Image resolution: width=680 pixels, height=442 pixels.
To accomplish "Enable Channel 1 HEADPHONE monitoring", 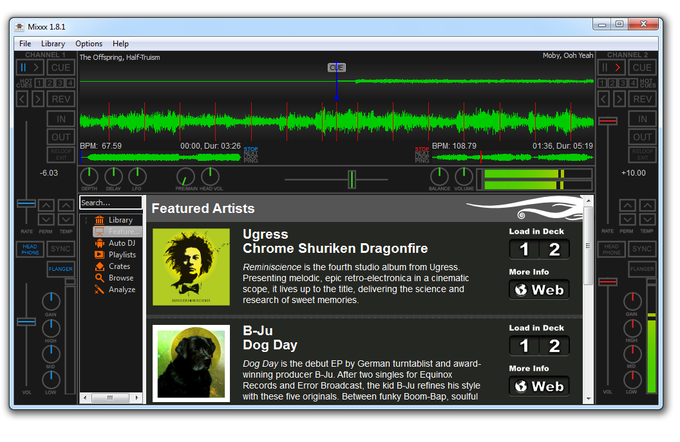I will click(x=30, y=249).
